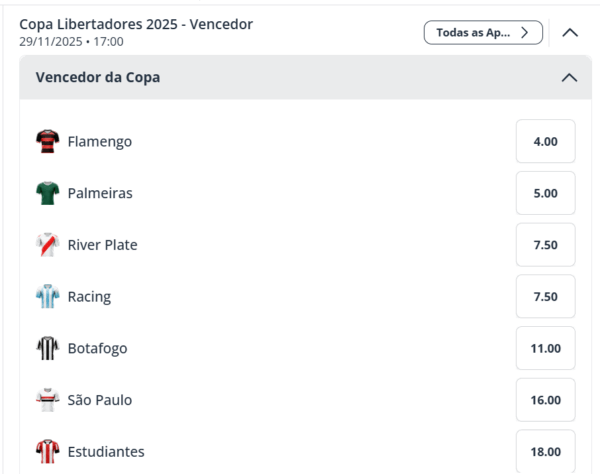Click the Estudiantes red-striped jersey icon

pyautogui.click(x=47, y=451)
